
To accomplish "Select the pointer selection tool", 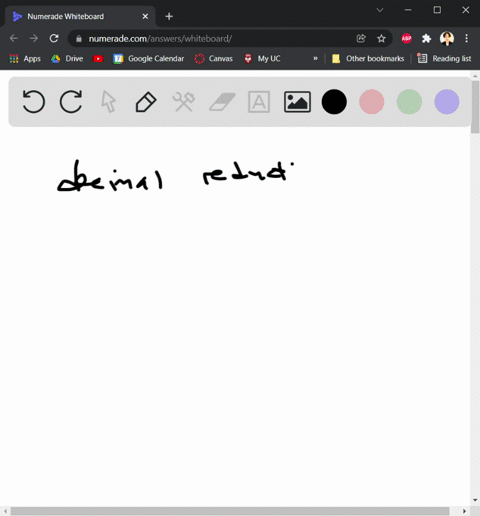I will pos(109,102).
